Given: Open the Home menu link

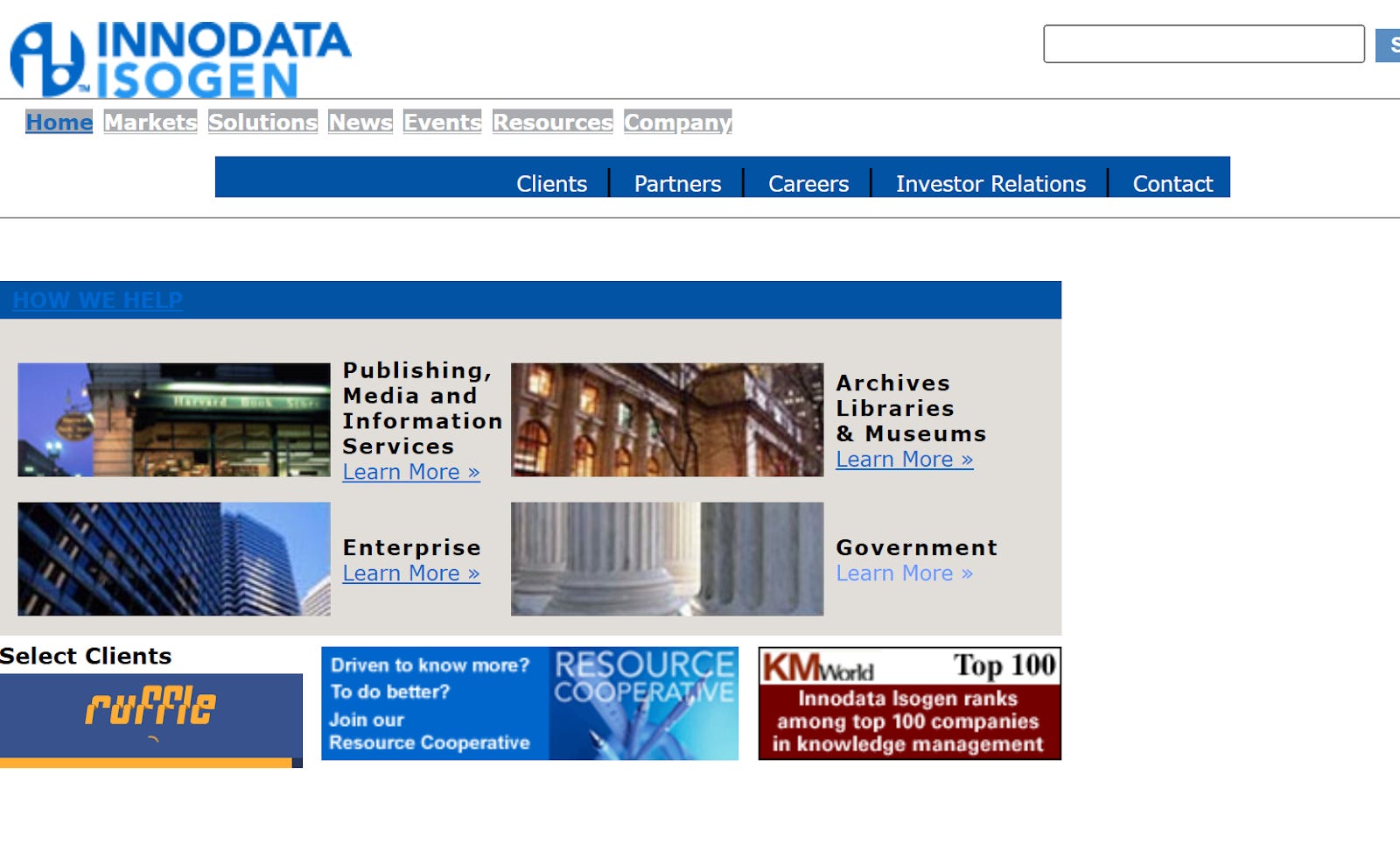Looking at the screenshot, I should point(59,122).
